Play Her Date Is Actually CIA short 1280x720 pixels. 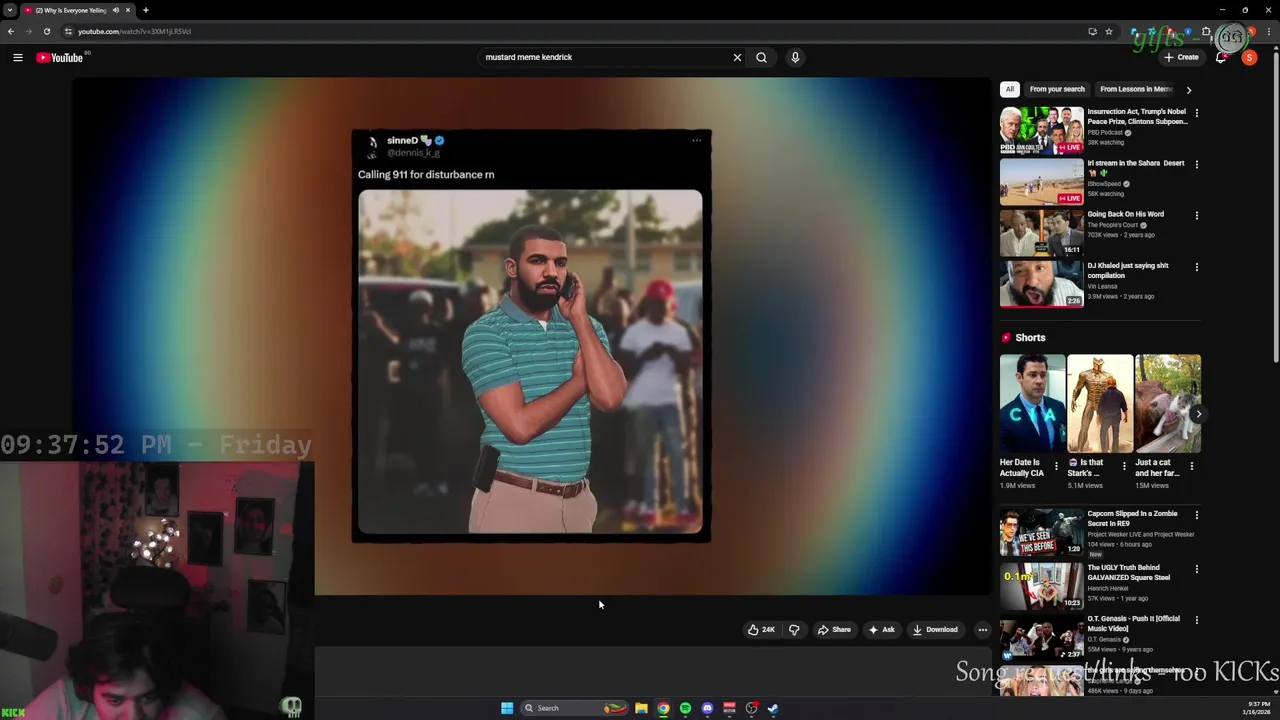point(1032,403)
